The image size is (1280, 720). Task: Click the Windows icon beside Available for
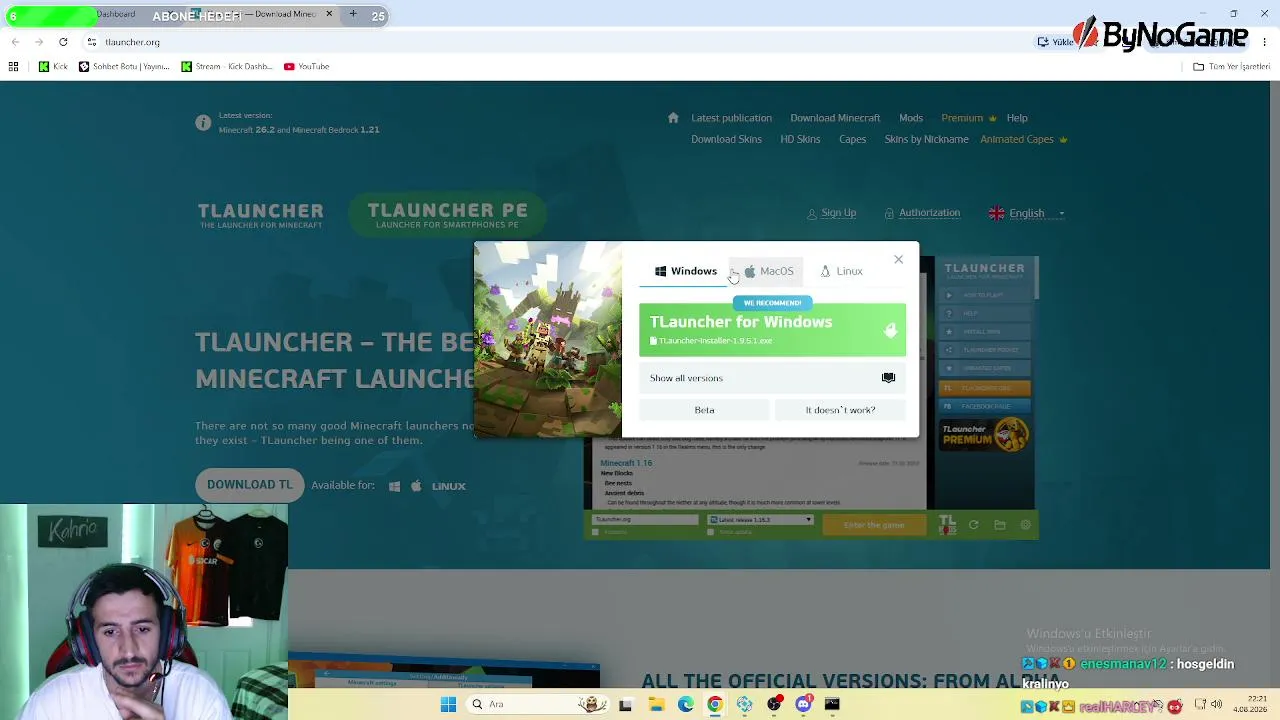394,486
